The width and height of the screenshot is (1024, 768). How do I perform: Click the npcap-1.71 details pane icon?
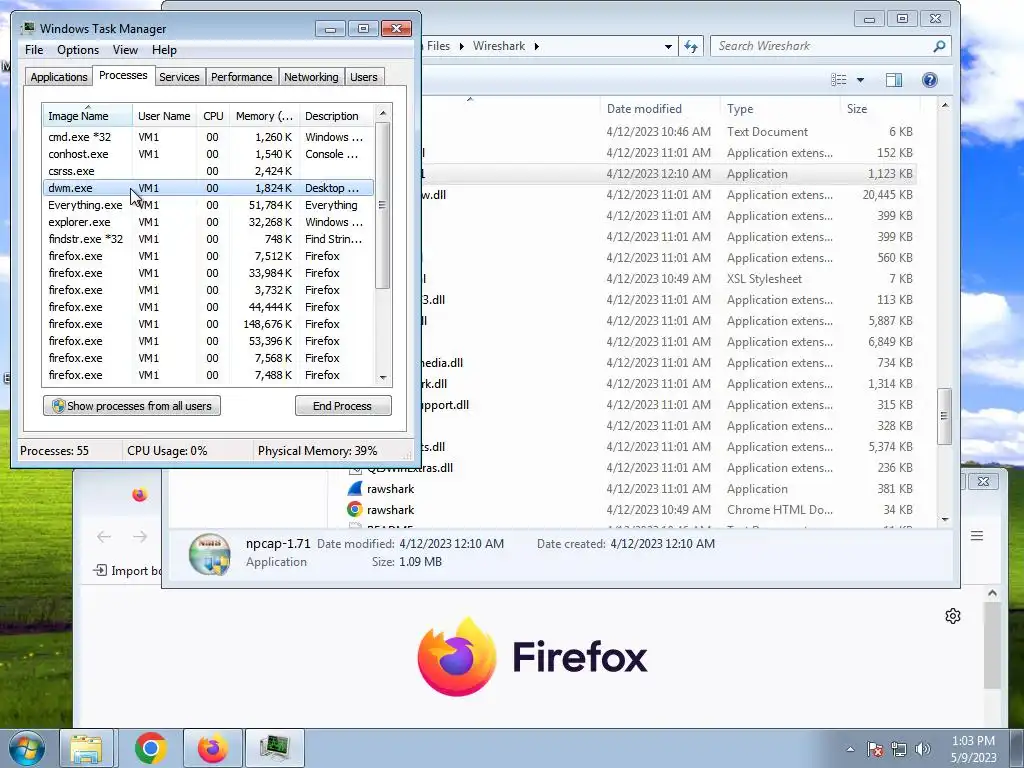click(210, 554)
